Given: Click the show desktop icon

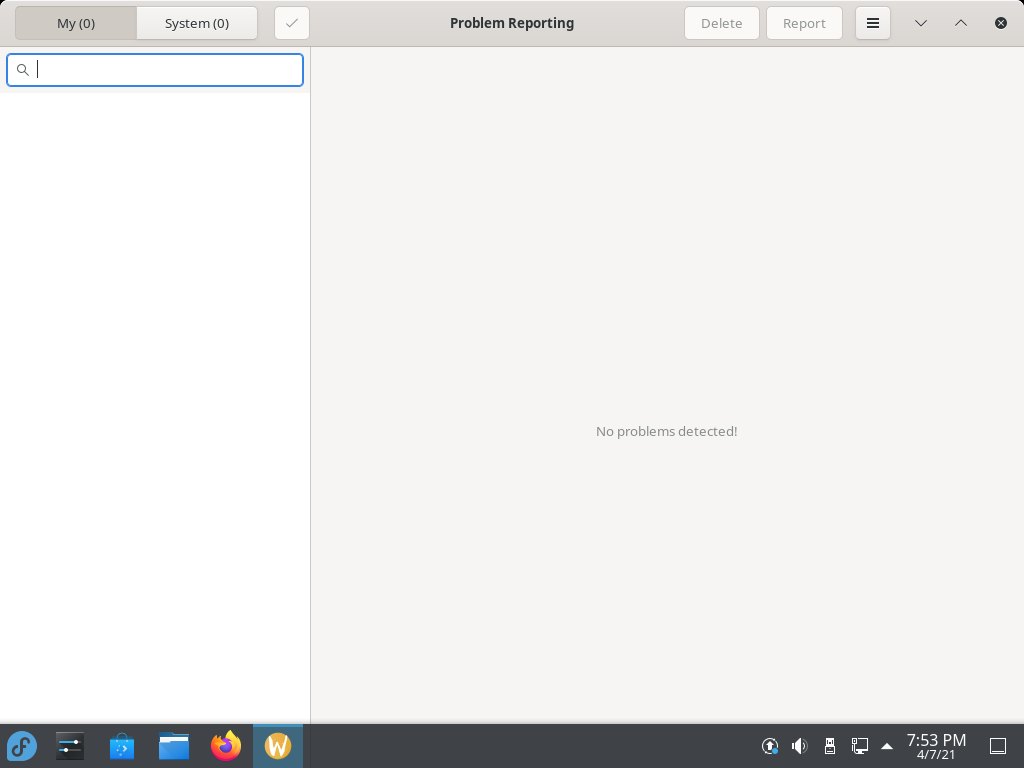Looking at the screenshot, I should point(998,746).
